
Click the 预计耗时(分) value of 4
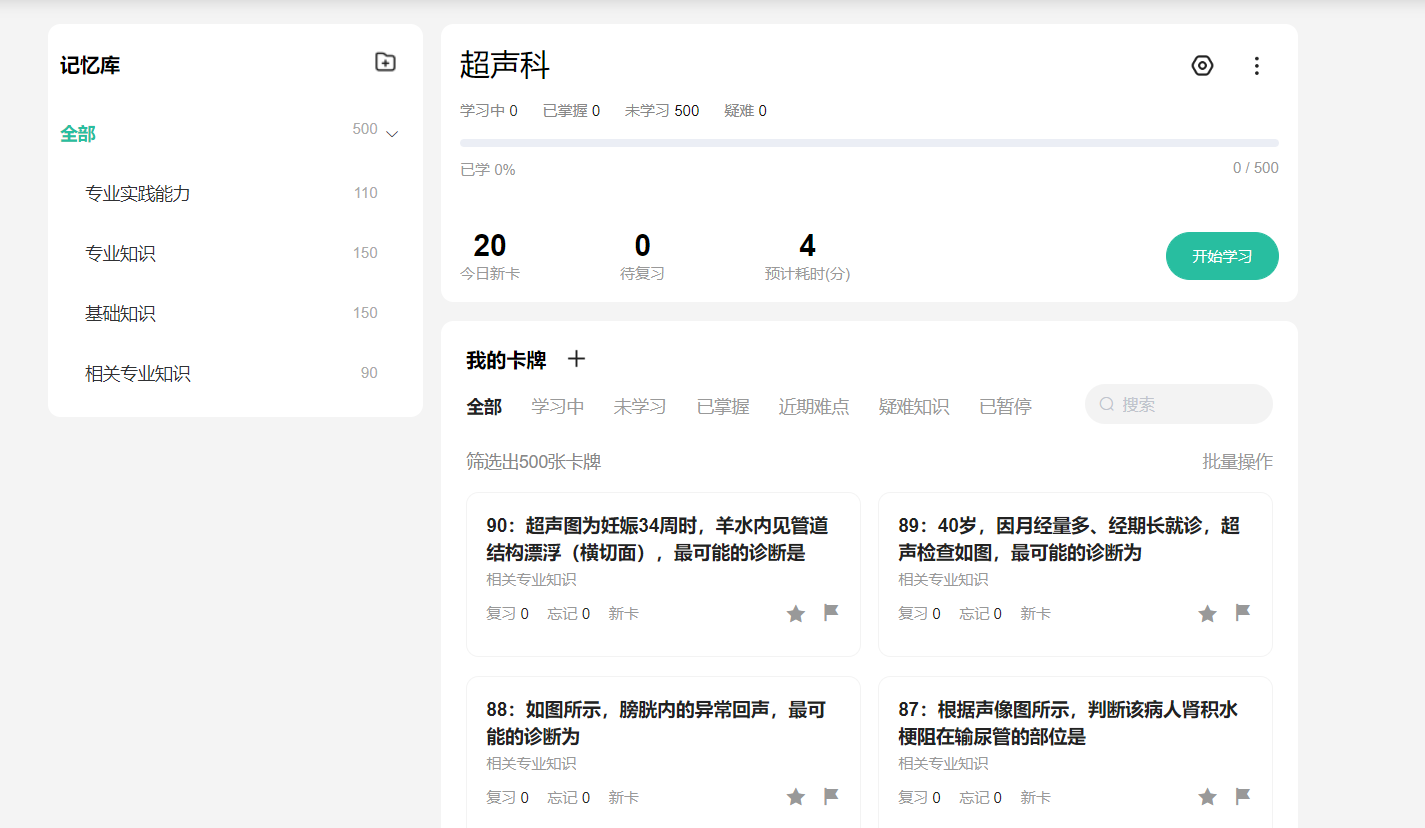[807, 245]
